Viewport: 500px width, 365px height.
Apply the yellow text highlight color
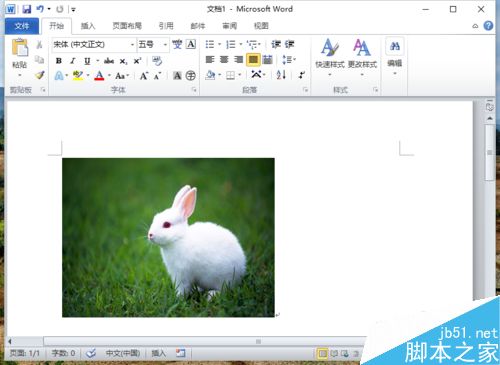tap(78, 76)
